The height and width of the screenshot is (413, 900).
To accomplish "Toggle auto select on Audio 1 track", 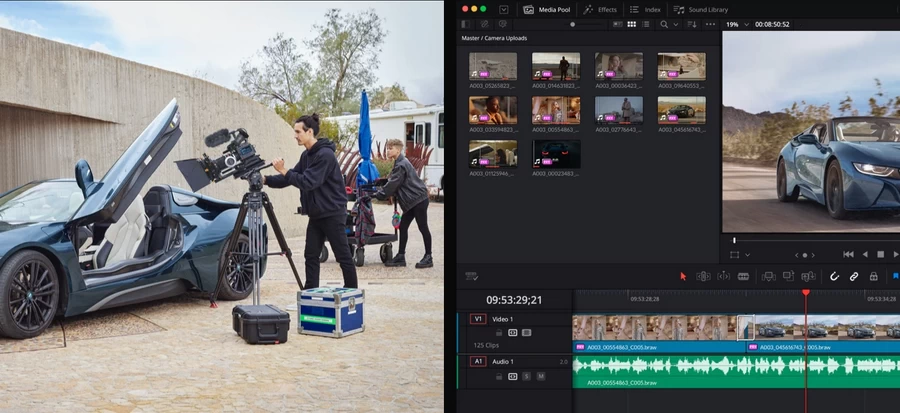I will (x=513, y=376).
